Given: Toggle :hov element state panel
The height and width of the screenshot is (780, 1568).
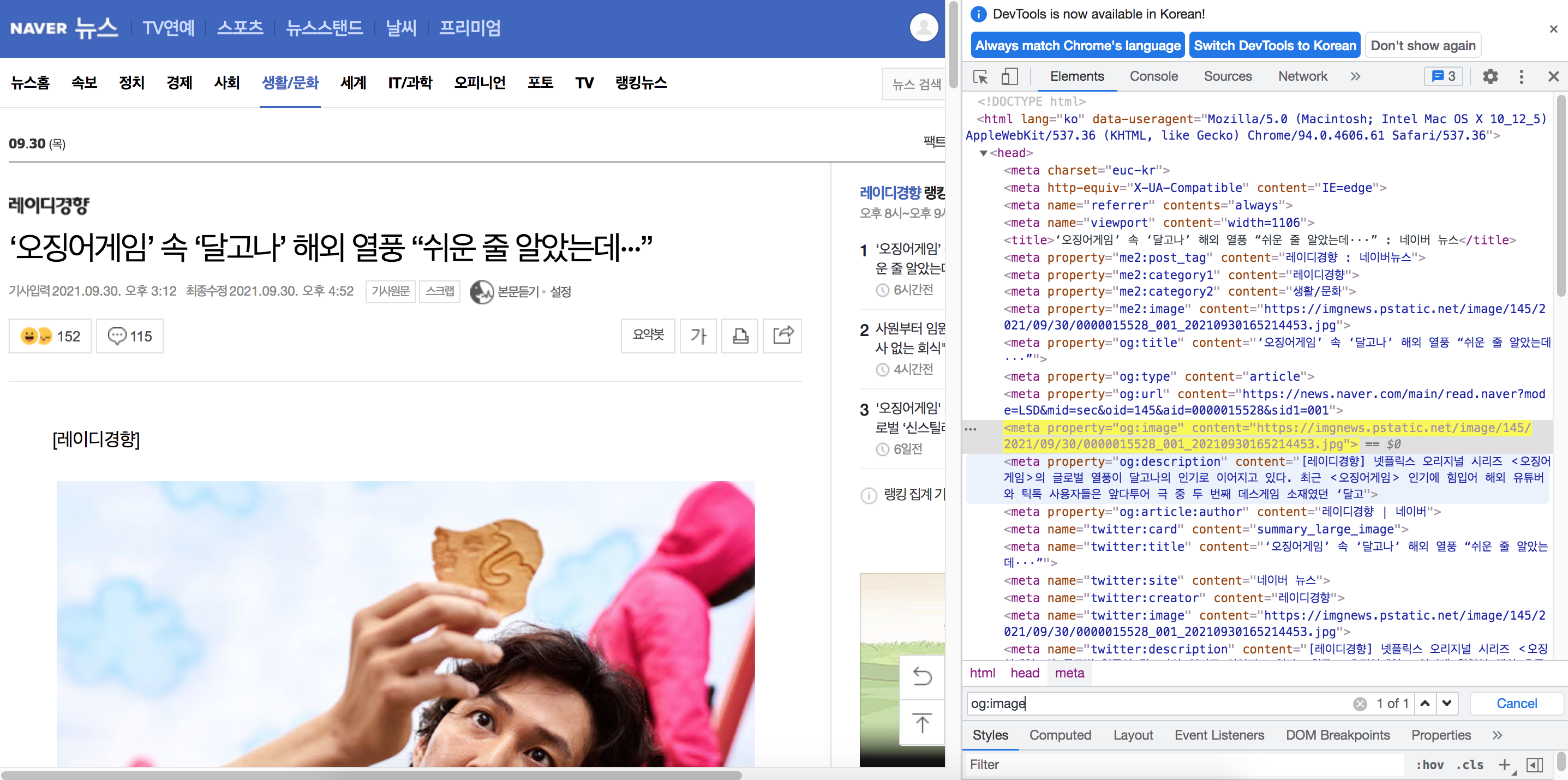Looking at the screenshot, I should (x=1429, y=765).
